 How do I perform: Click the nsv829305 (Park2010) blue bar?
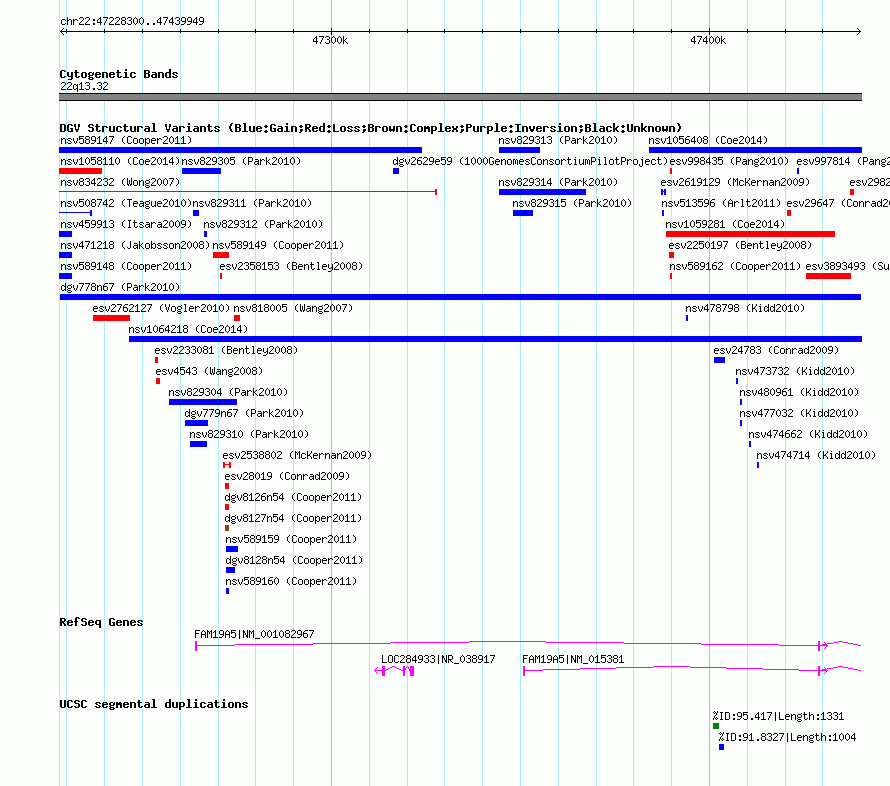(201, 171)
